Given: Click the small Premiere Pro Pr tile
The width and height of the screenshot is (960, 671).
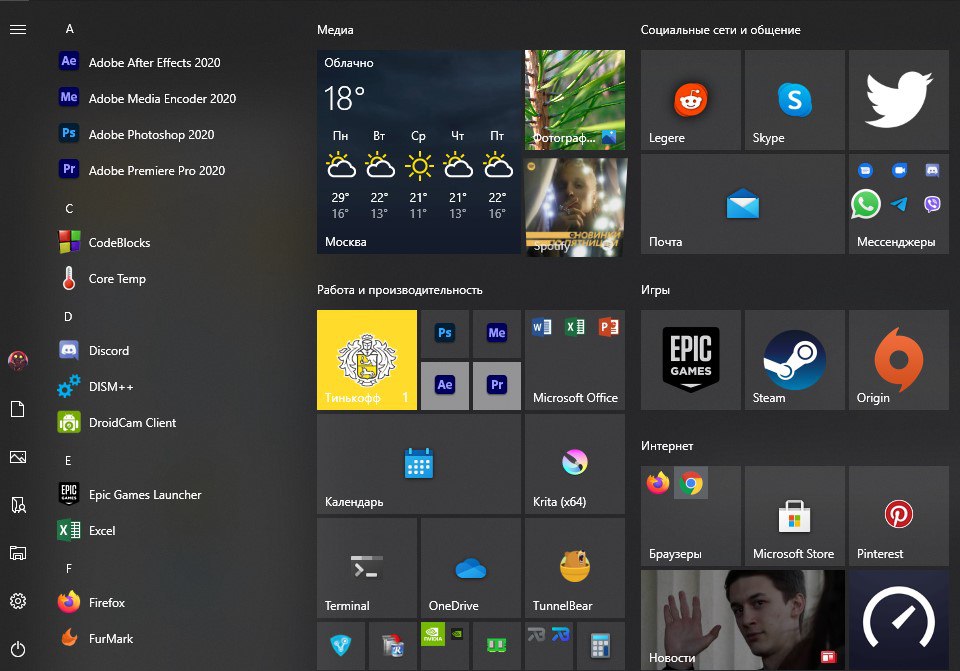Looking at the screenshot, I should (497, 386).
